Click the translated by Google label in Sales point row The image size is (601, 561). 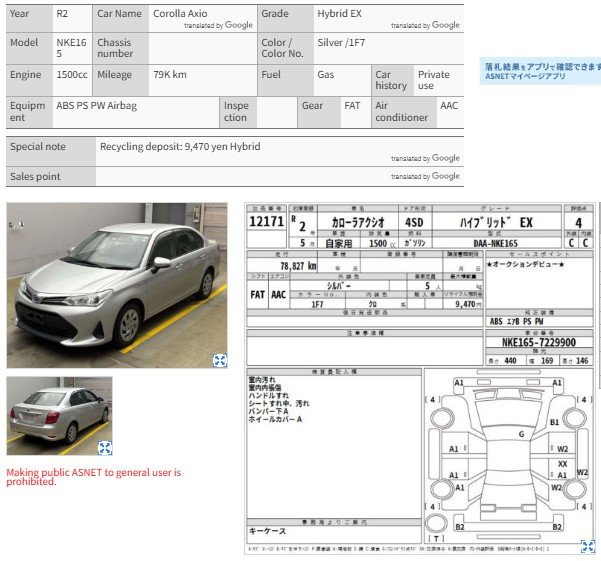[425, 176]
